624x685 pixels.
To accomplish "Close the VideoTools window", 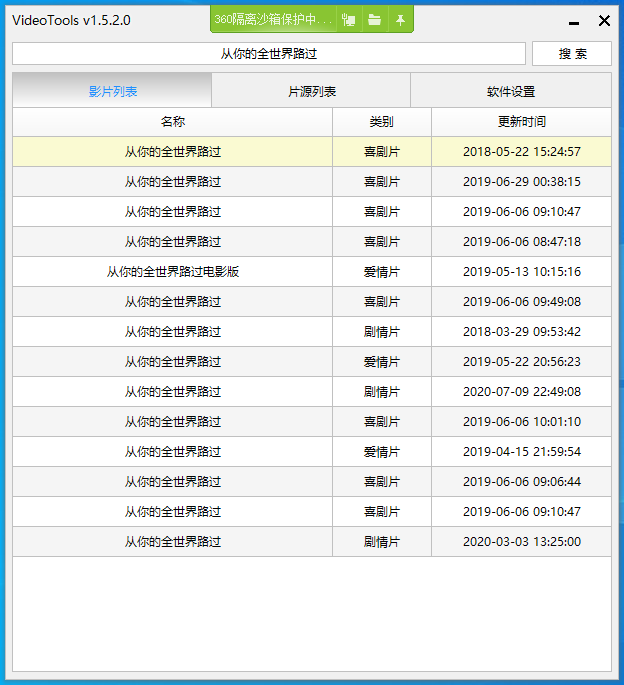I will (x=604, y=20).
